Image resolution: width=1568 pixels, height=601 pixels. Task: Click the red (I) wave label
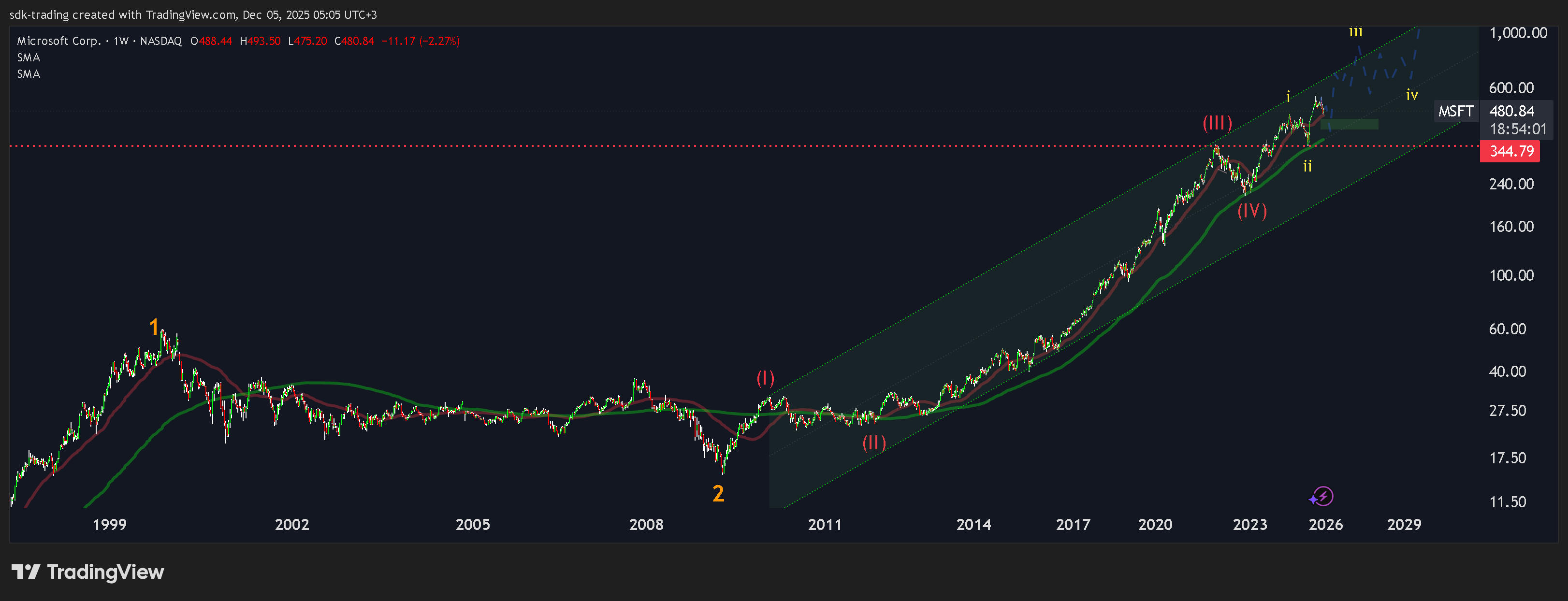pos(765,378)
